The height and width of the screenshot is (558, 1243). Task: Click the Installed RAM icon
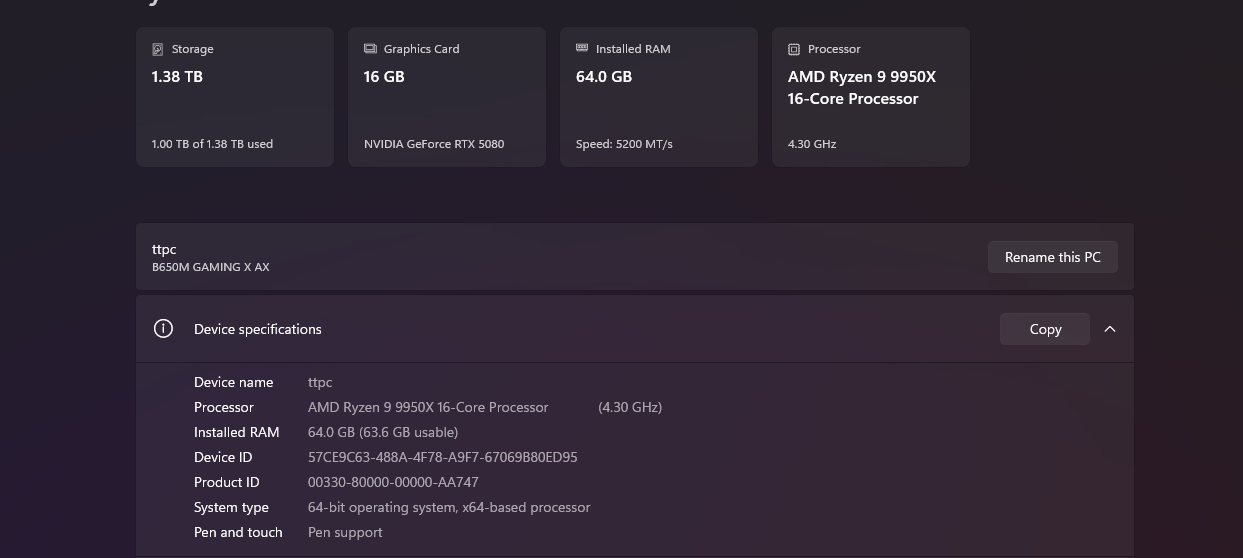582,48
